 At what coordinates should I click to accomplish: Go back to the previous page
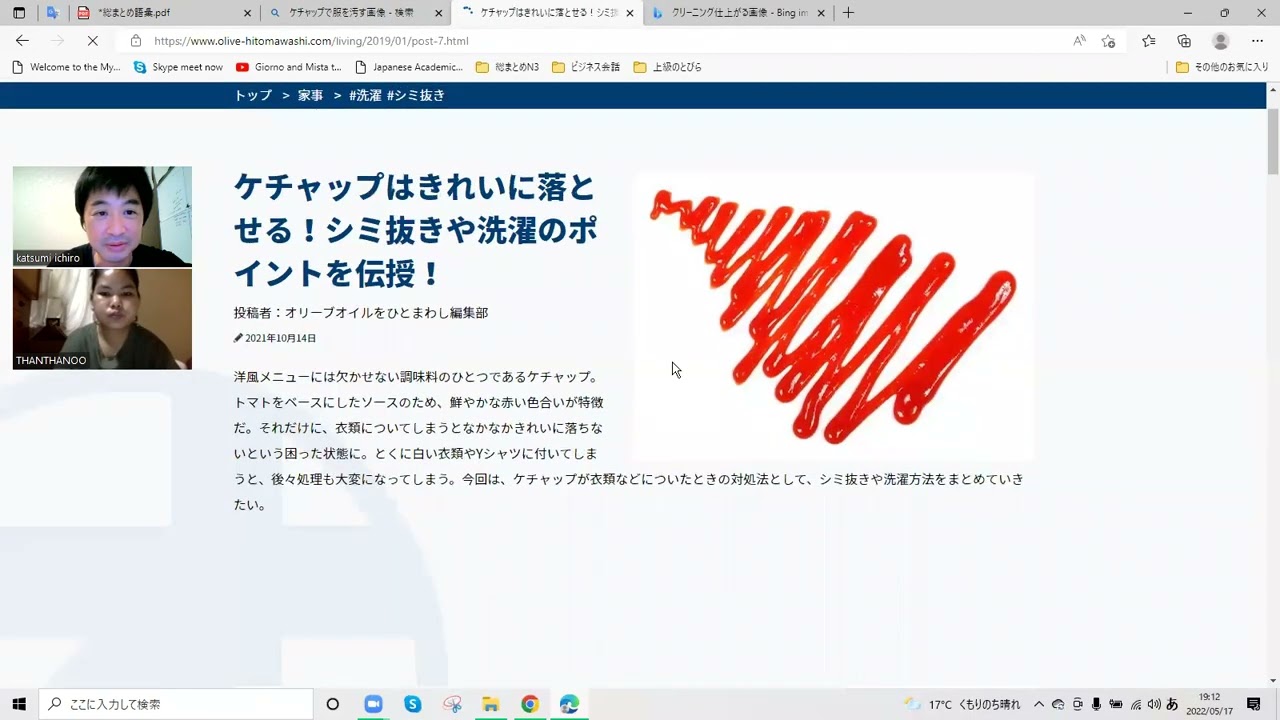tap(22, 41)
